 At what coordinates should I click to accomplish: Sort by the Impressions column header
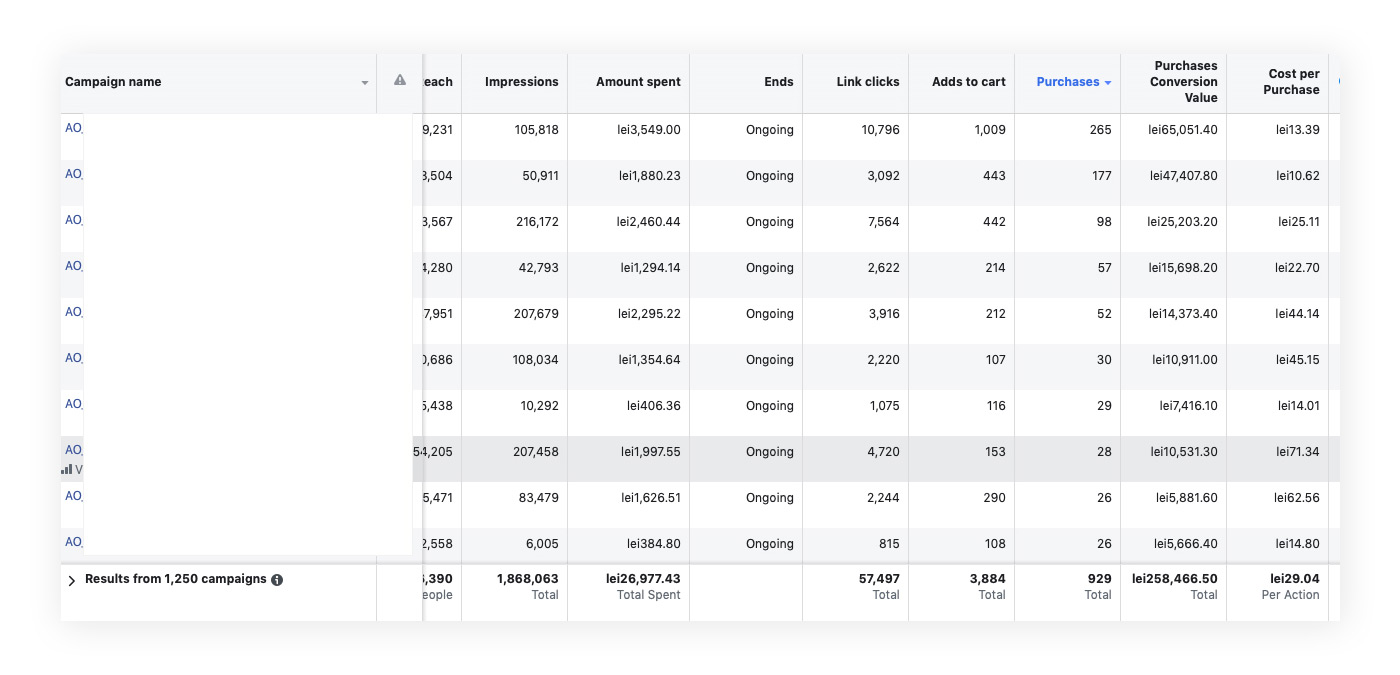[521, 82]
